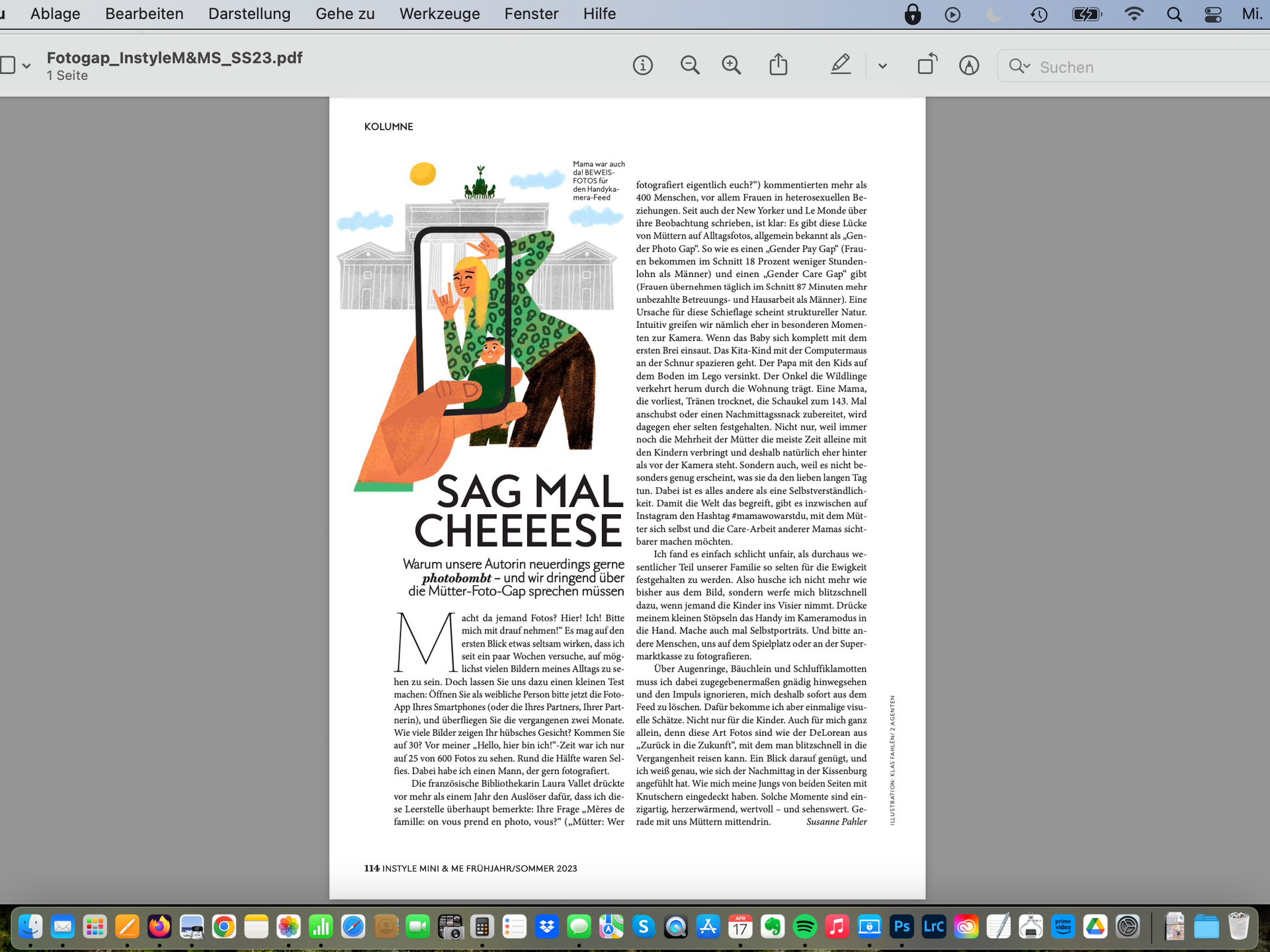Click the Suchen search field
Viewport: 1270px width, 952px height.
click(1134, 66)
